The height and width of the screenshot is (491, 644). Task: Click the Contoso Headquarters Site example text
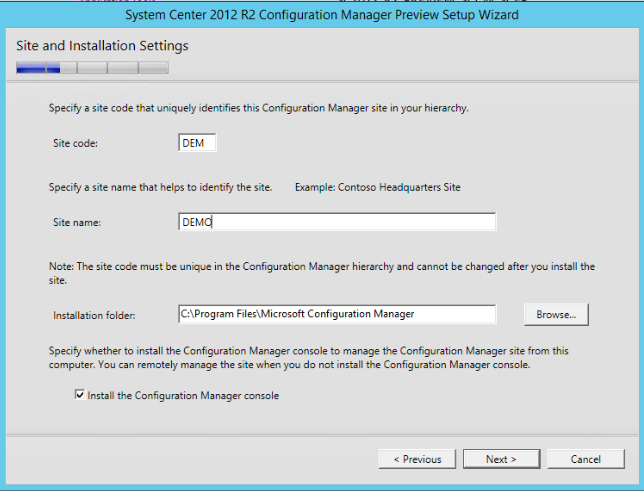(377, 187)
